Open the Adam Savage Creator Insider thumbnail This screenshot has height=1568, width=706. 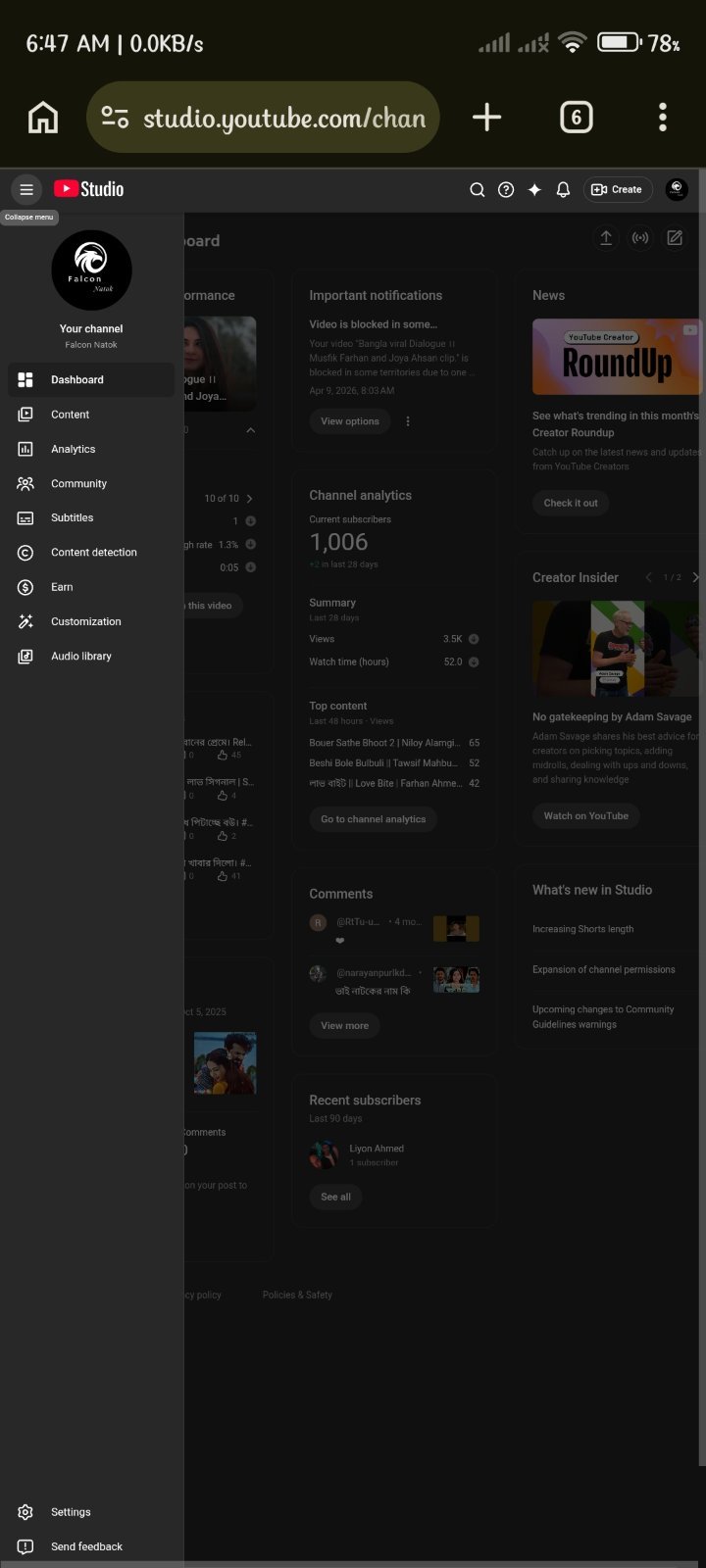coord(616,649)
